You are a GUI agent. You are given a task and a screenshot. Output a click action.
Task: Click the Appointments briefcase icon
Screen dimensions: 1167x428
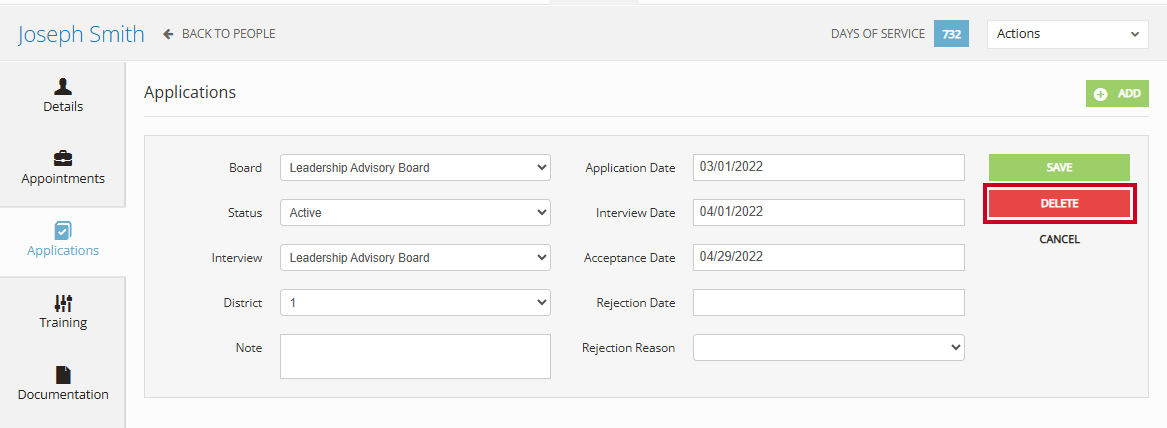pyautogui.click(x=63, y=159)
